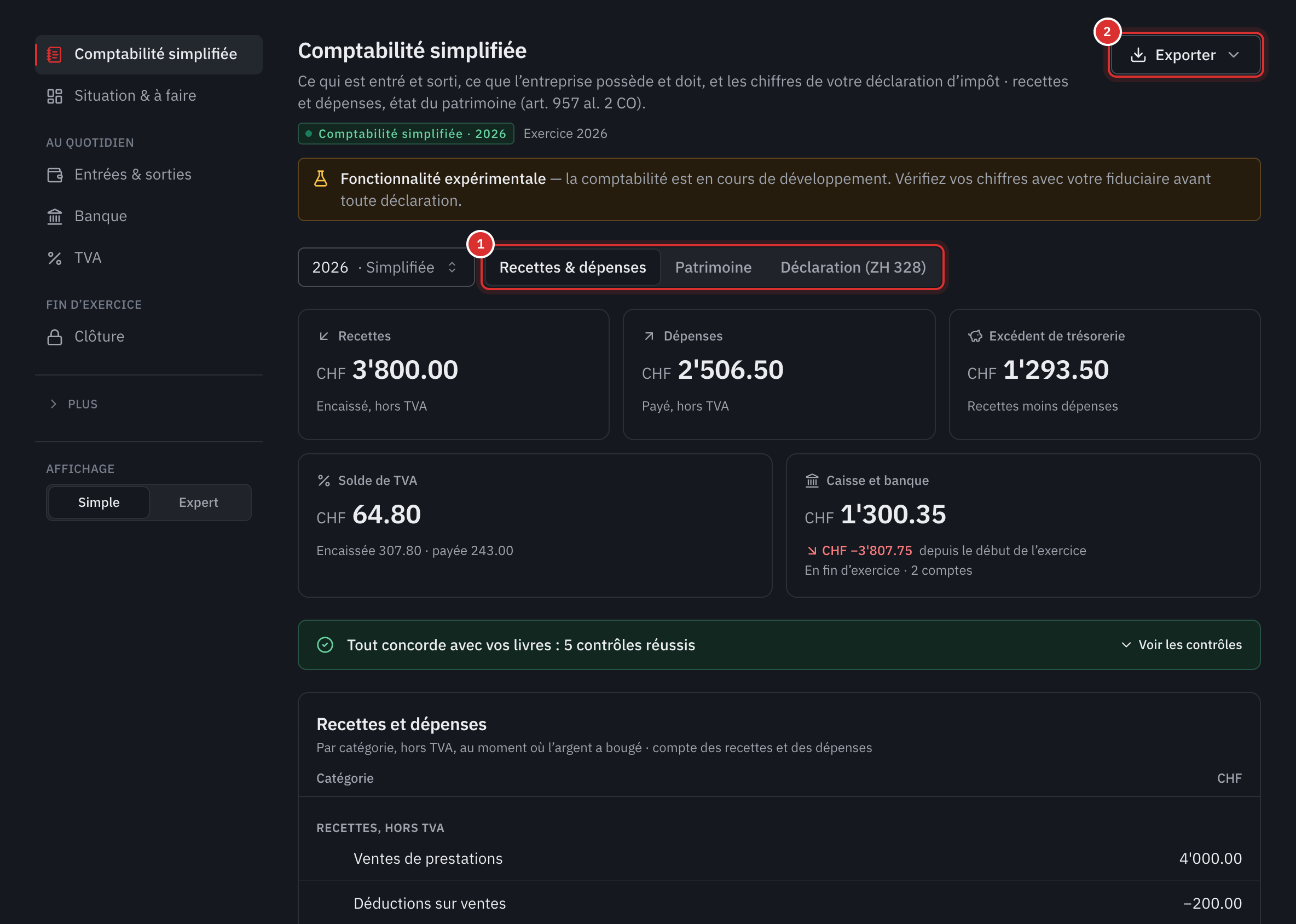This screenshot has height=924, width=1296.
Task: Click the percent icon on Solde de TVA card
Action: point(325,481)
